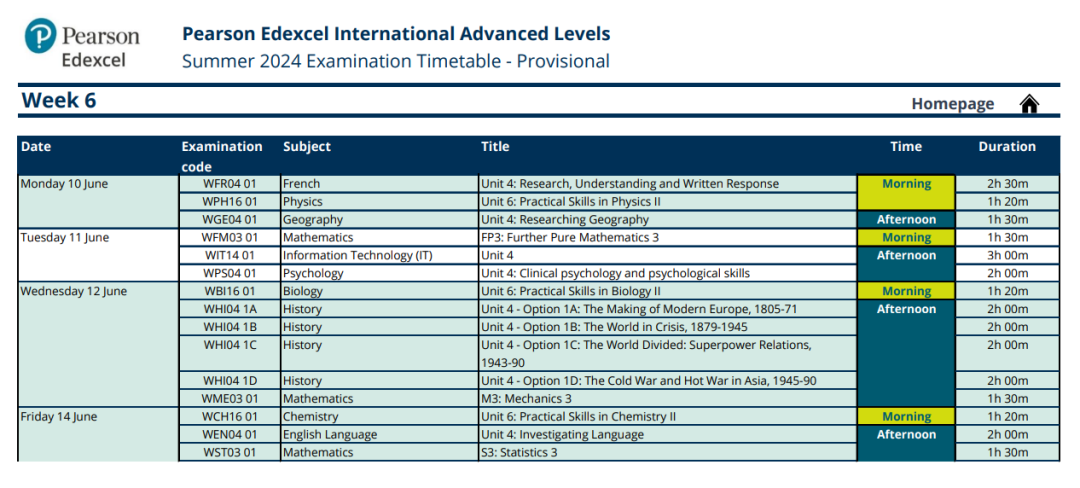Click the Afternoon cell for English Language row

906,443
